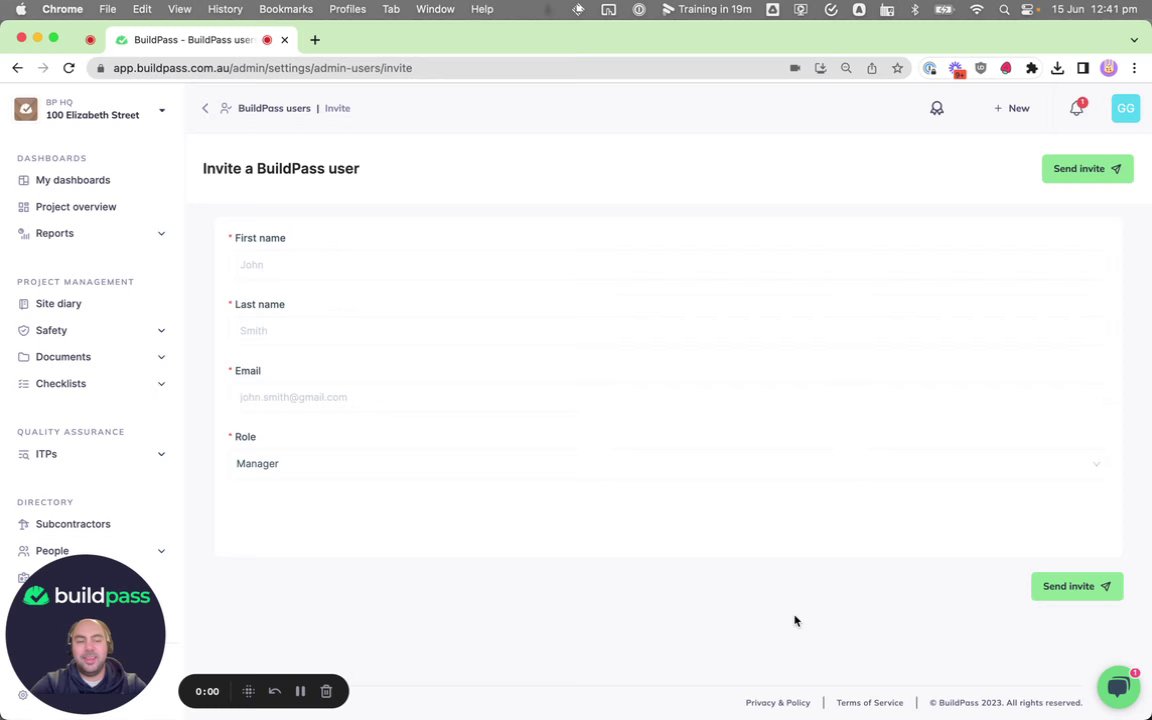Open the Privacy & Policy link

777,702
